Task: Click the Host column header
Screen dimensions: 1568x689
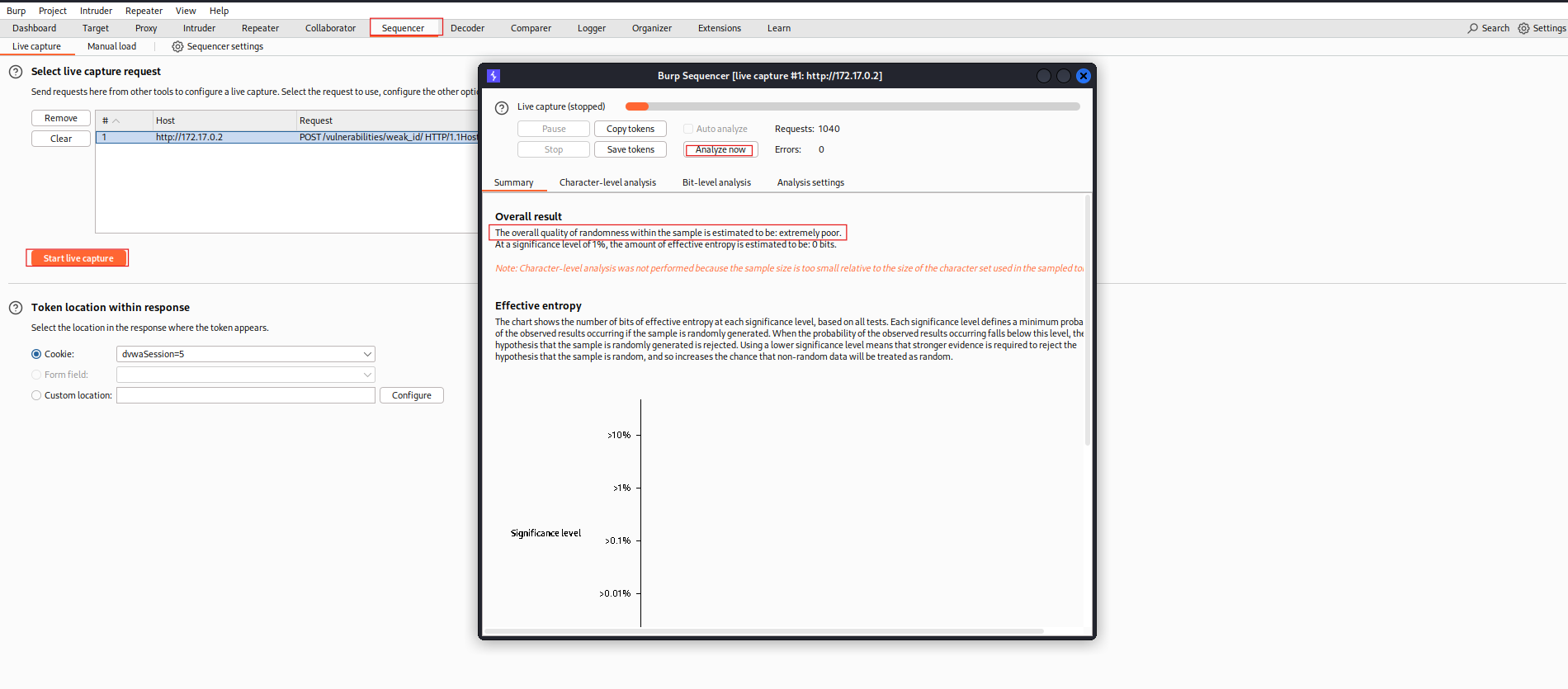Action: tap(224, 120)
